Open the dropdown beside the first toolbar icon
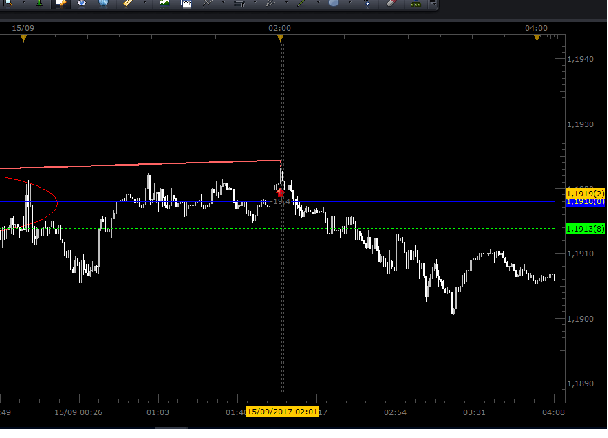Screen dimensions: 608x438 coord(24,4)
